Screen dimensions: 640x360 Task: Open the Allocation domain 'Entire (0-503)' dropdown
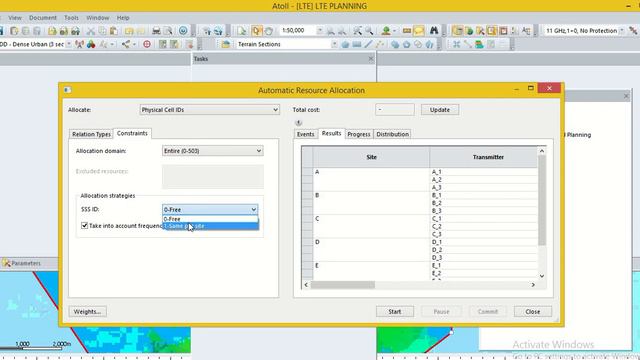click(212, 151)
